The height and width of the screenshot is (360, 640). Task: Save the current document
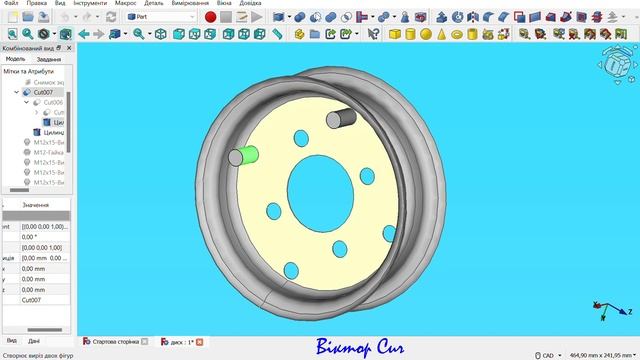(43, 17)
